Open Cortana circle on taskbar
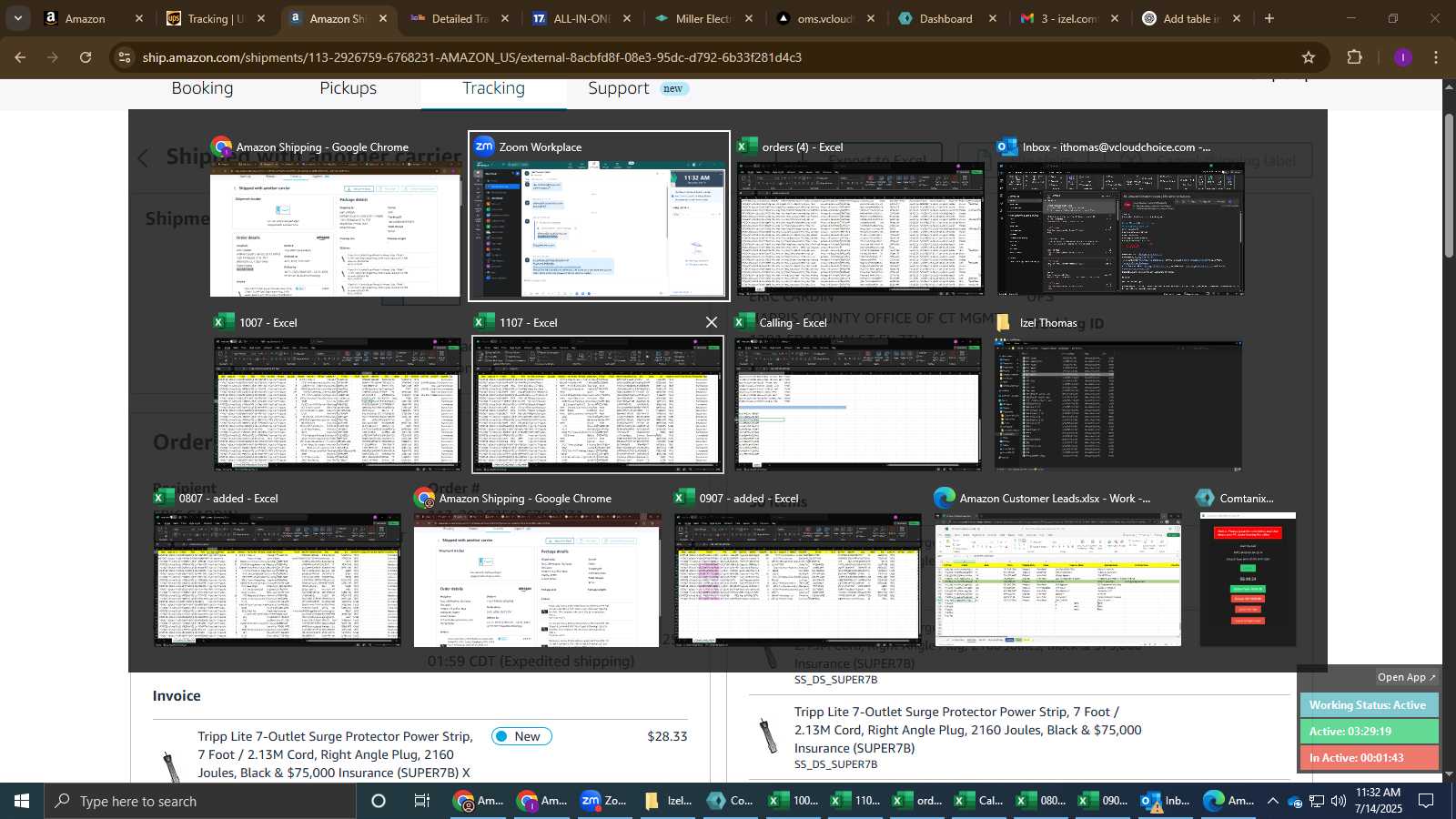 (x=379, y=801)
